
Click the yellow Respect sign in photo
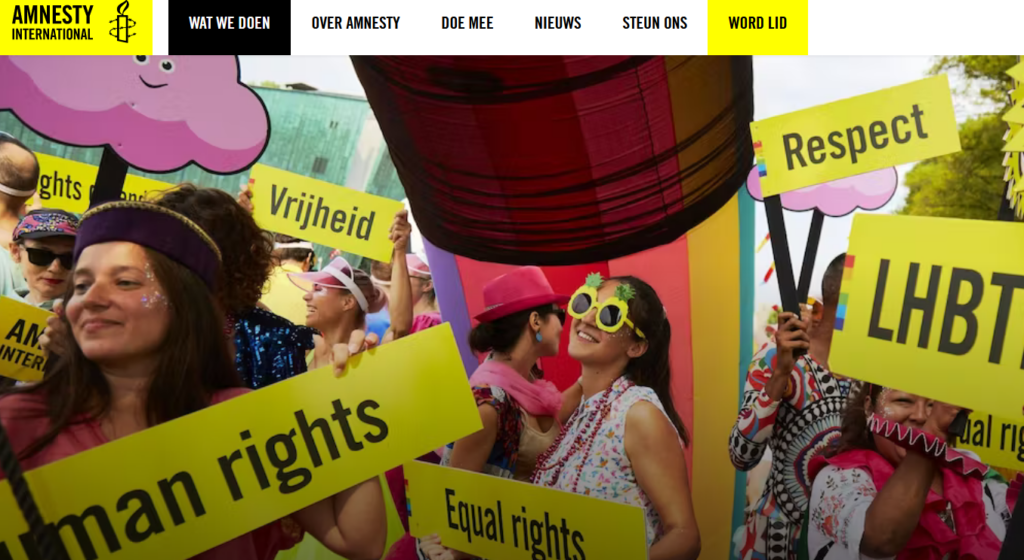coord(855,136)
